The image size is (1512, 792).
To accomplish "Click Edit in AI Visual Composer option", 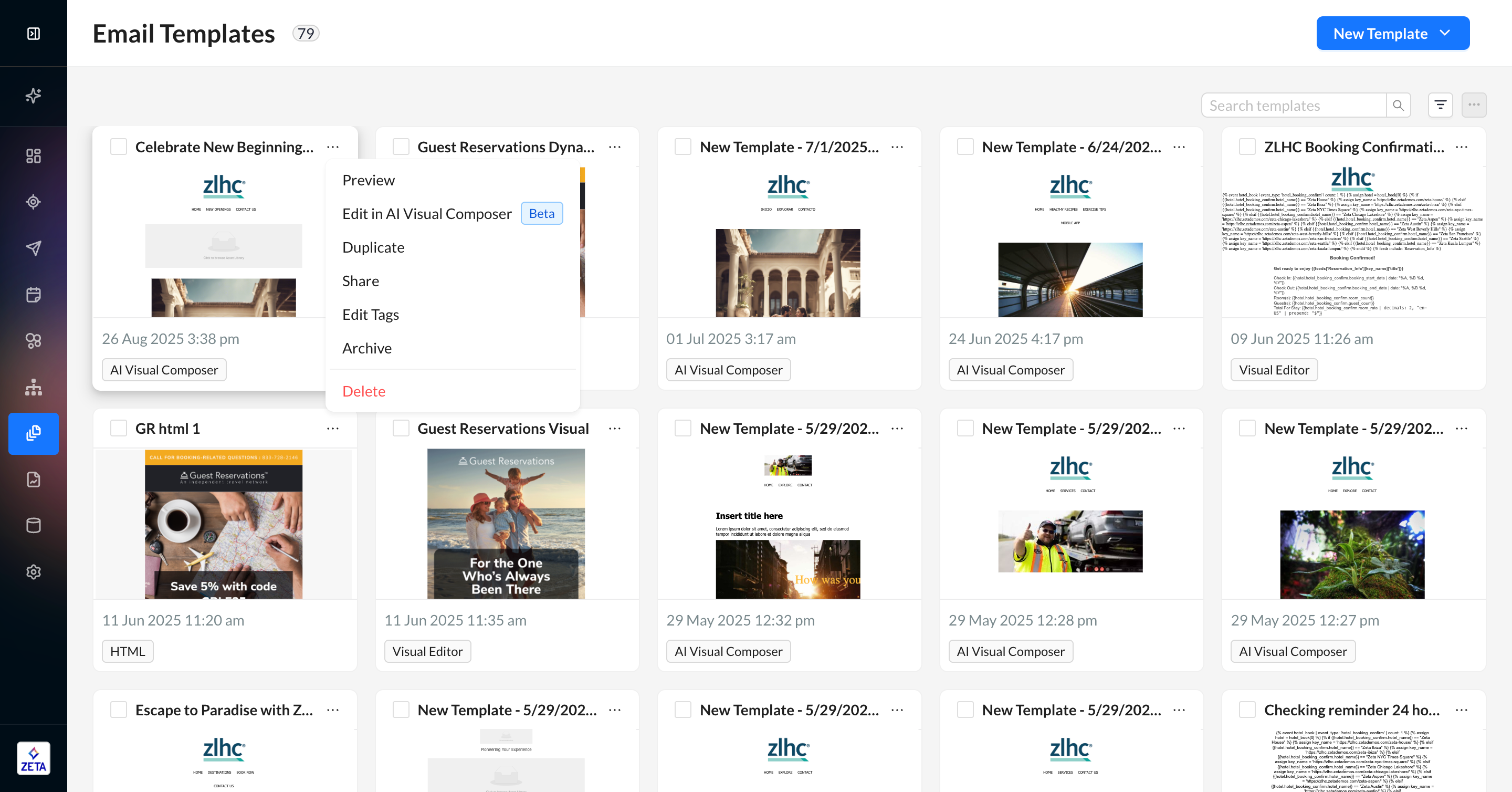I will pyautogui.click(x=427, y=214).
